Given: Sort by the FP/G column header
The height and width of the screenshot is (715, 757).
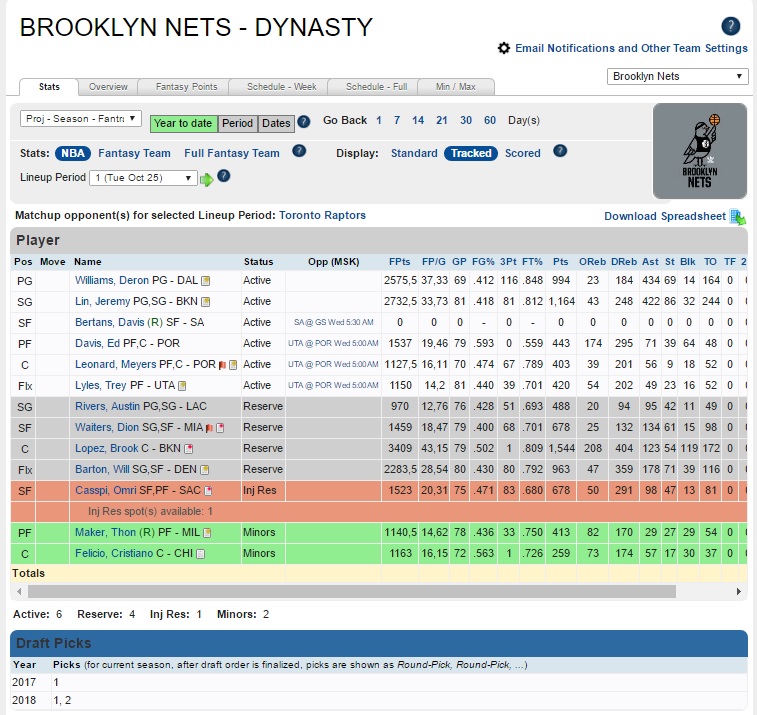Looking at the screenshot, I should [434, 262].
